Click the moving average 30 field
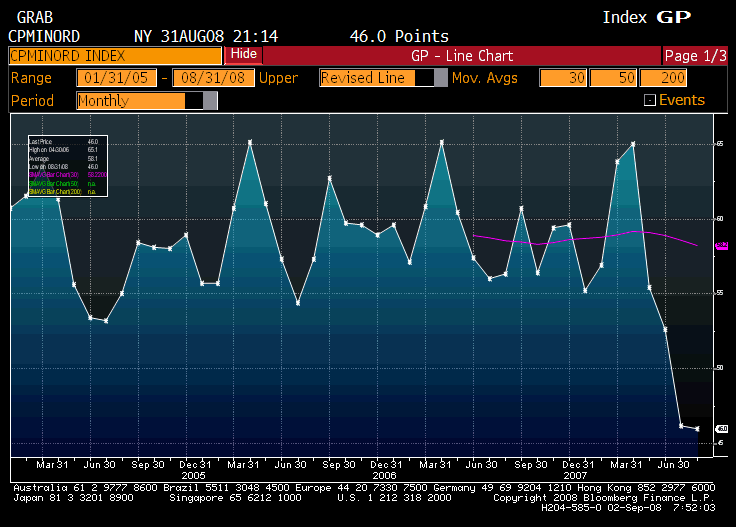Viewport: 736px width, 527px height. (x=563, y=78)
